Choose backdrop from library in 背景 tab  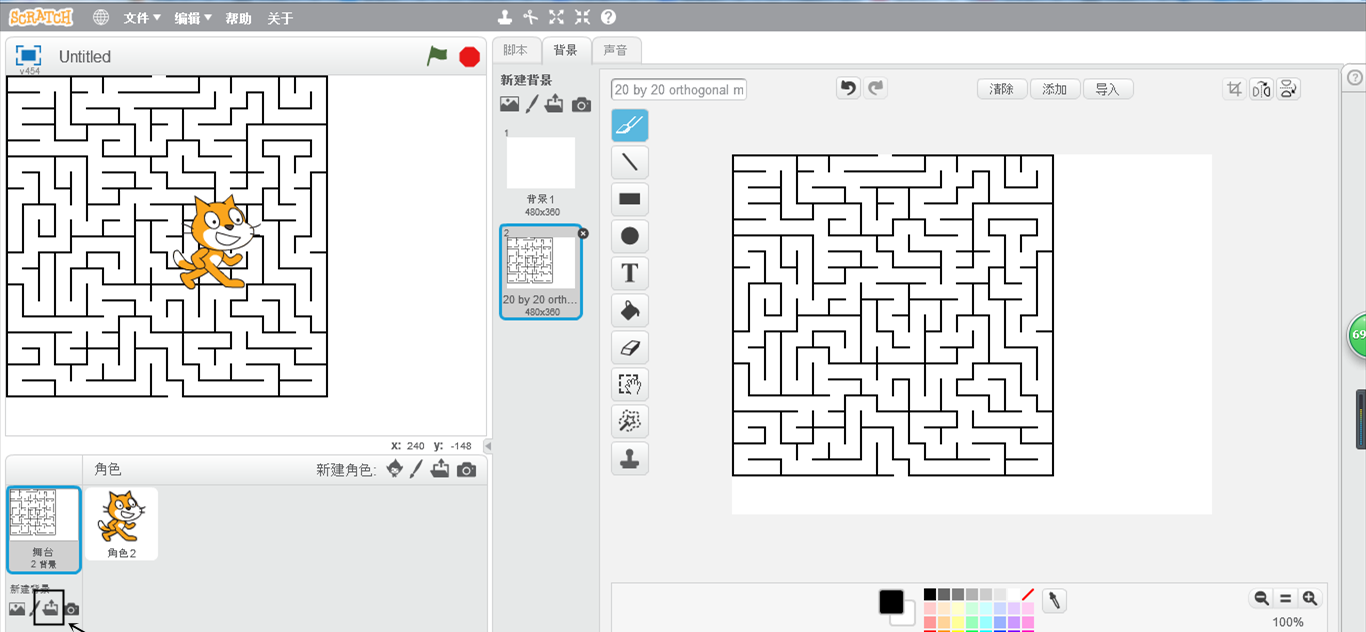(x=510, y=104)
